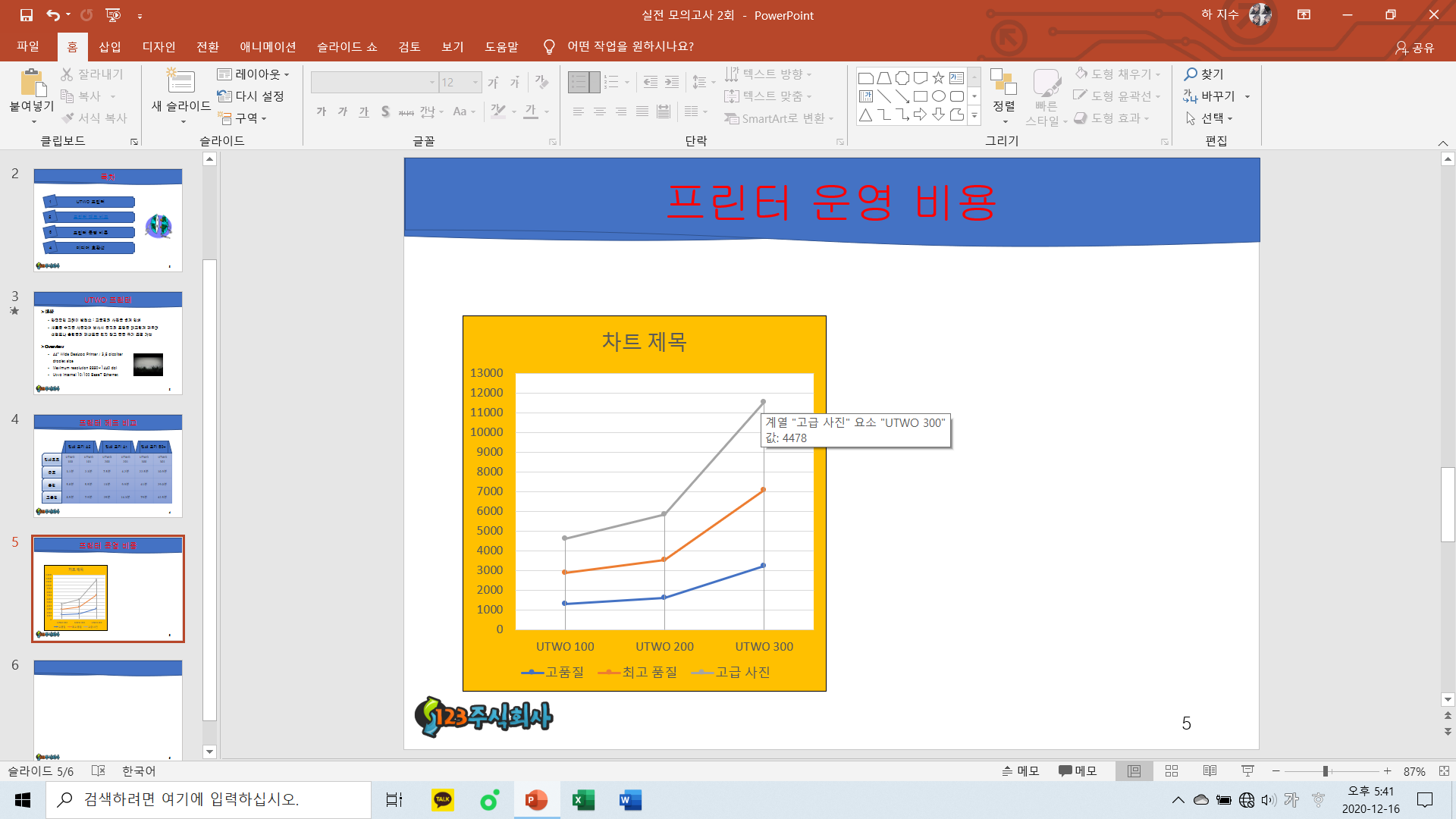Click the Save icon in quick access toolbar

pyautogui.click(x=26, y=15)
